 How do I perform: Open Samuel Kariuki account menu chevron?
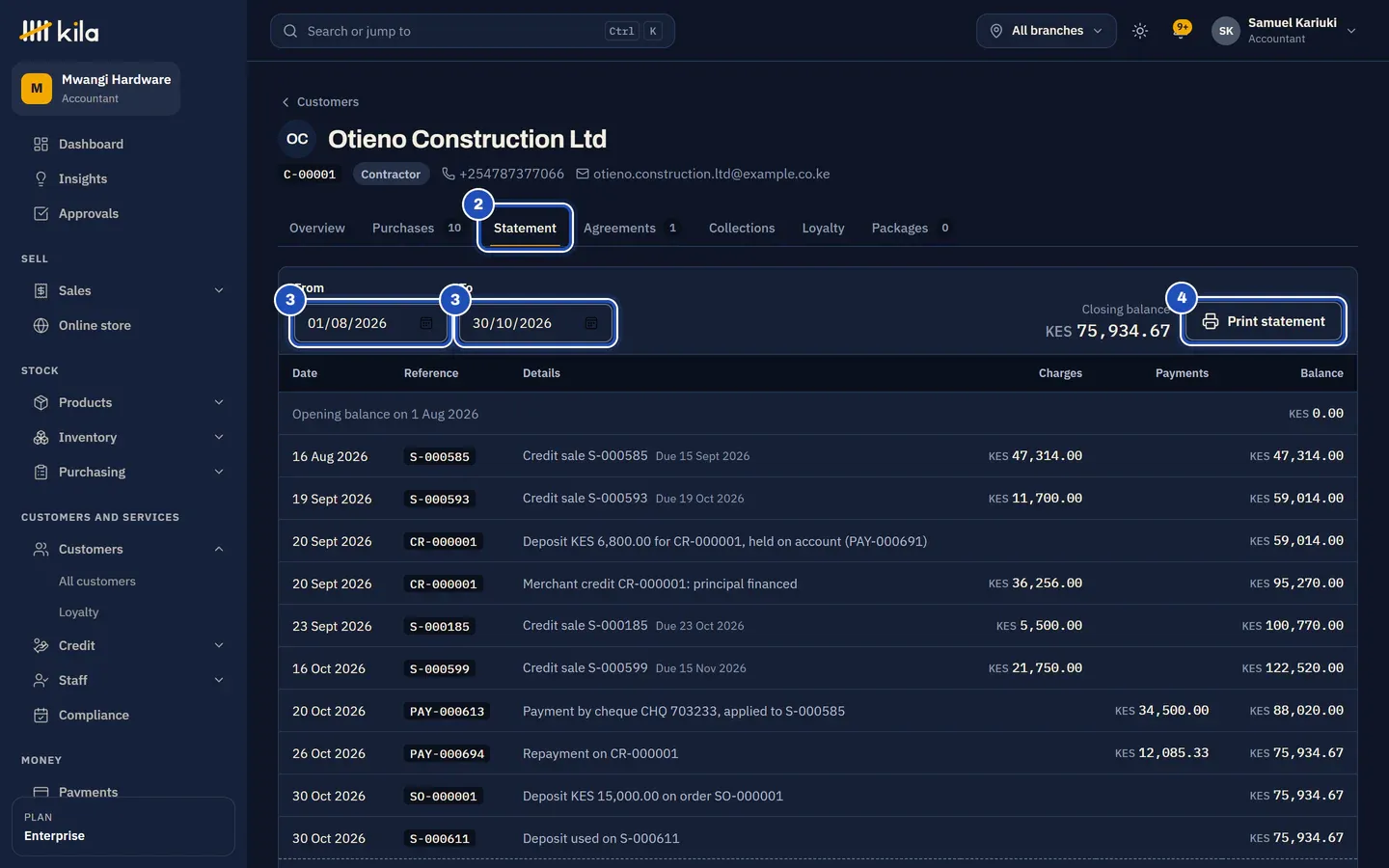coord(1351,31)
